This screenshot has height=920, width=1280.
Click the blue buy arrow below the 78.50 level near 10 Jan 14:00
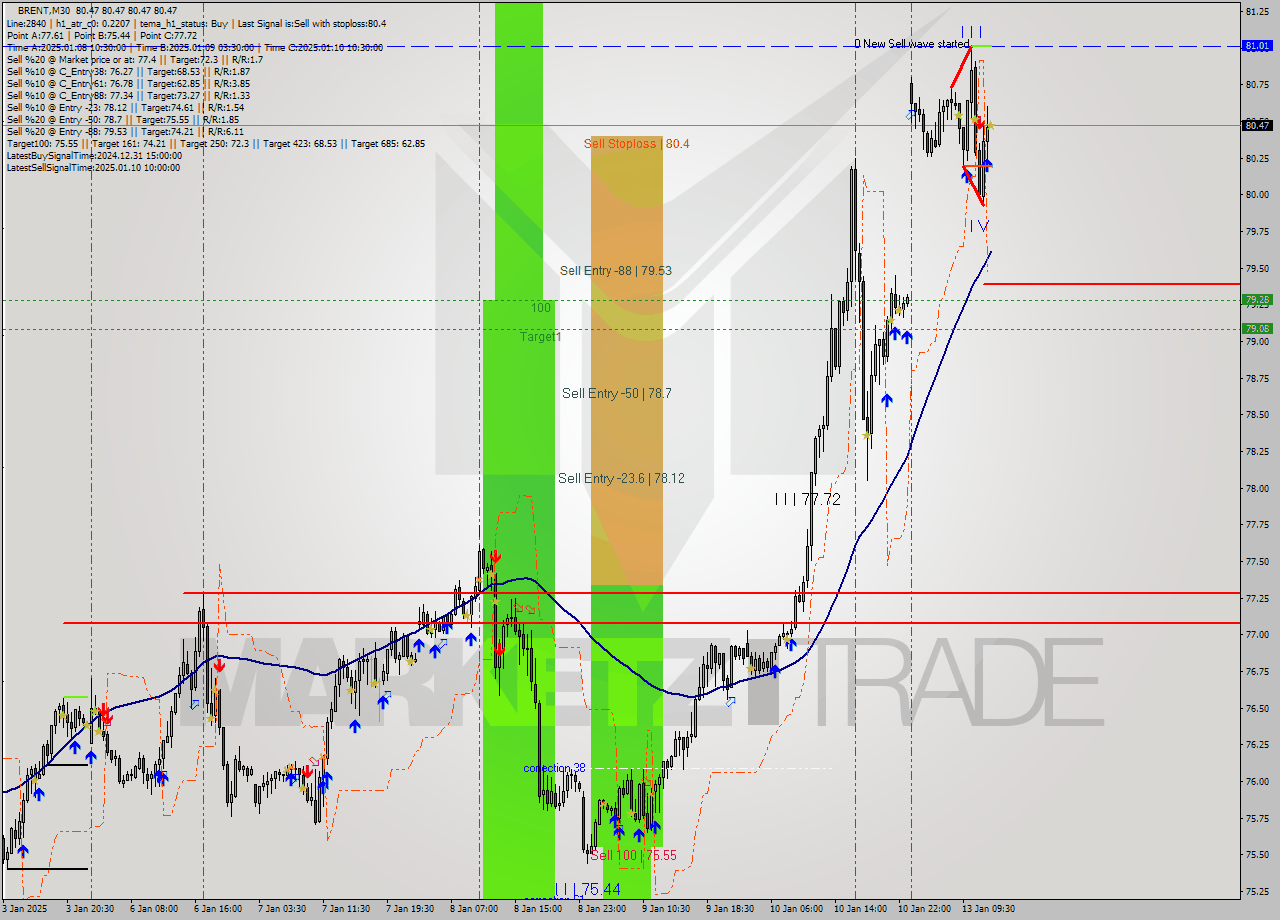pyautogui.click(x=886, y=400)
